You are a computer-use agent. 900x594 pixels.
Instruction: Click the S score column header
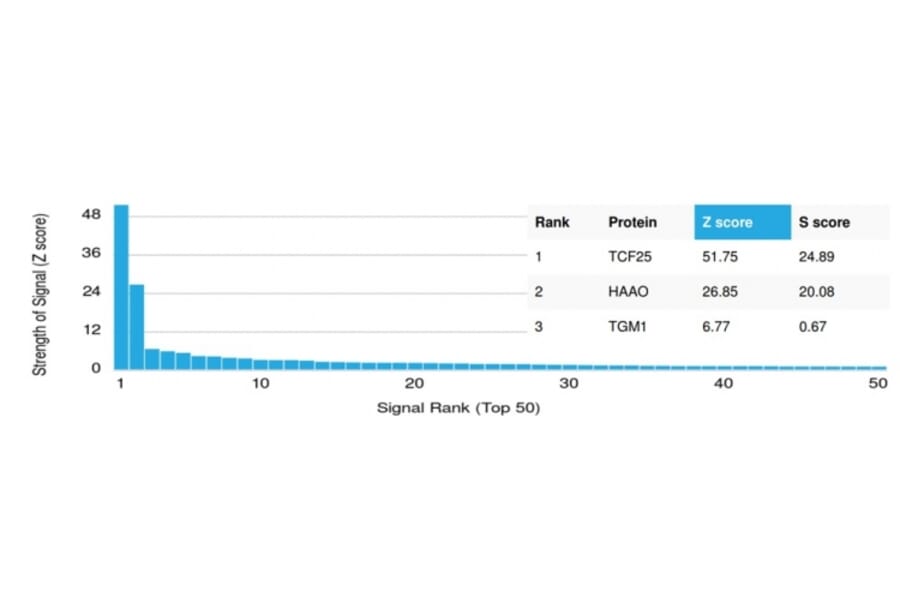tap(823, 222)
